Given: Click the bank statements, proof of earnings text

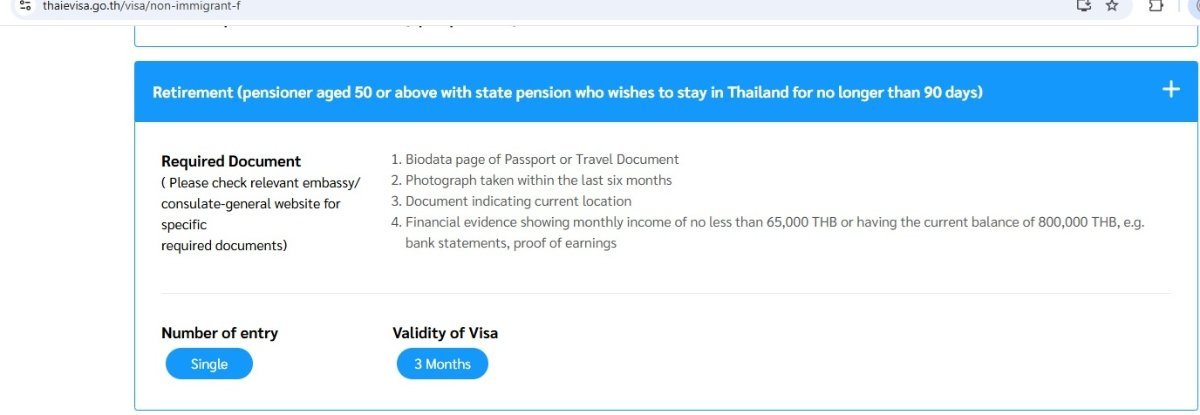Looking at the screenshot, I should [511, 243].
